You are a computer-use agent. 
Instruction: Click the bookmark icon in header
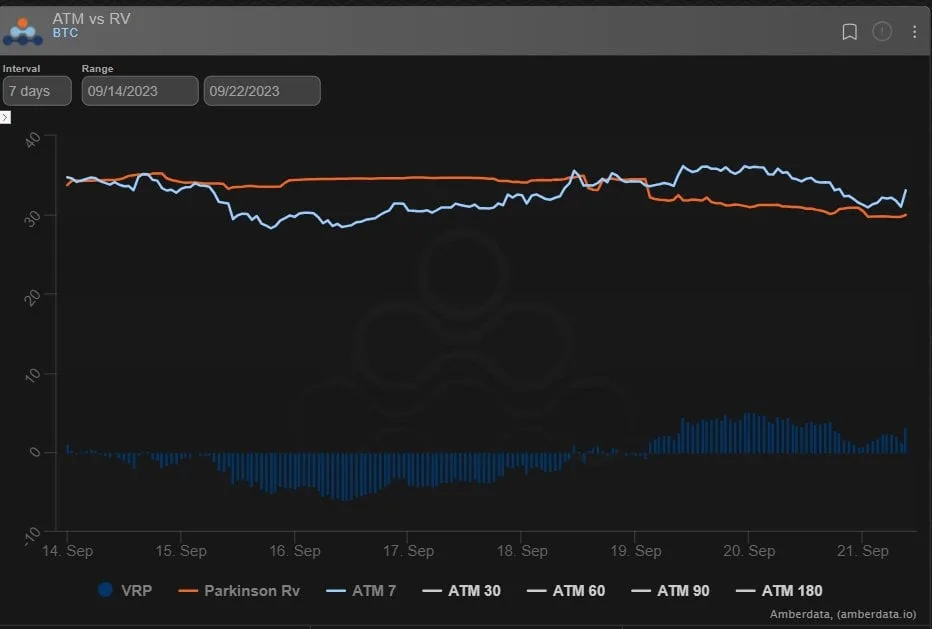pos(849,32)
